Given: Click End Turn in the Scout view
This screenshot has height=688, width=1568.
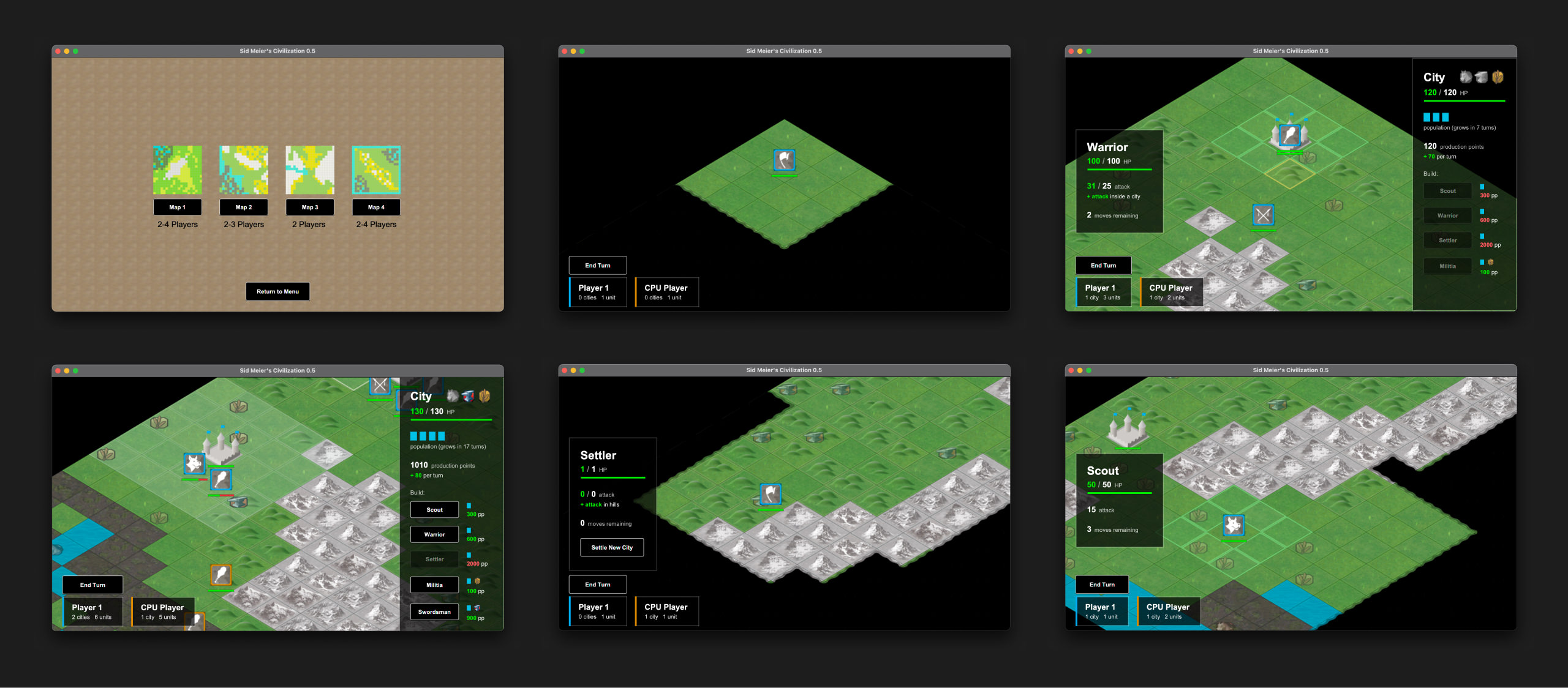Looking at the screenshot, I should coord(1101,585).
